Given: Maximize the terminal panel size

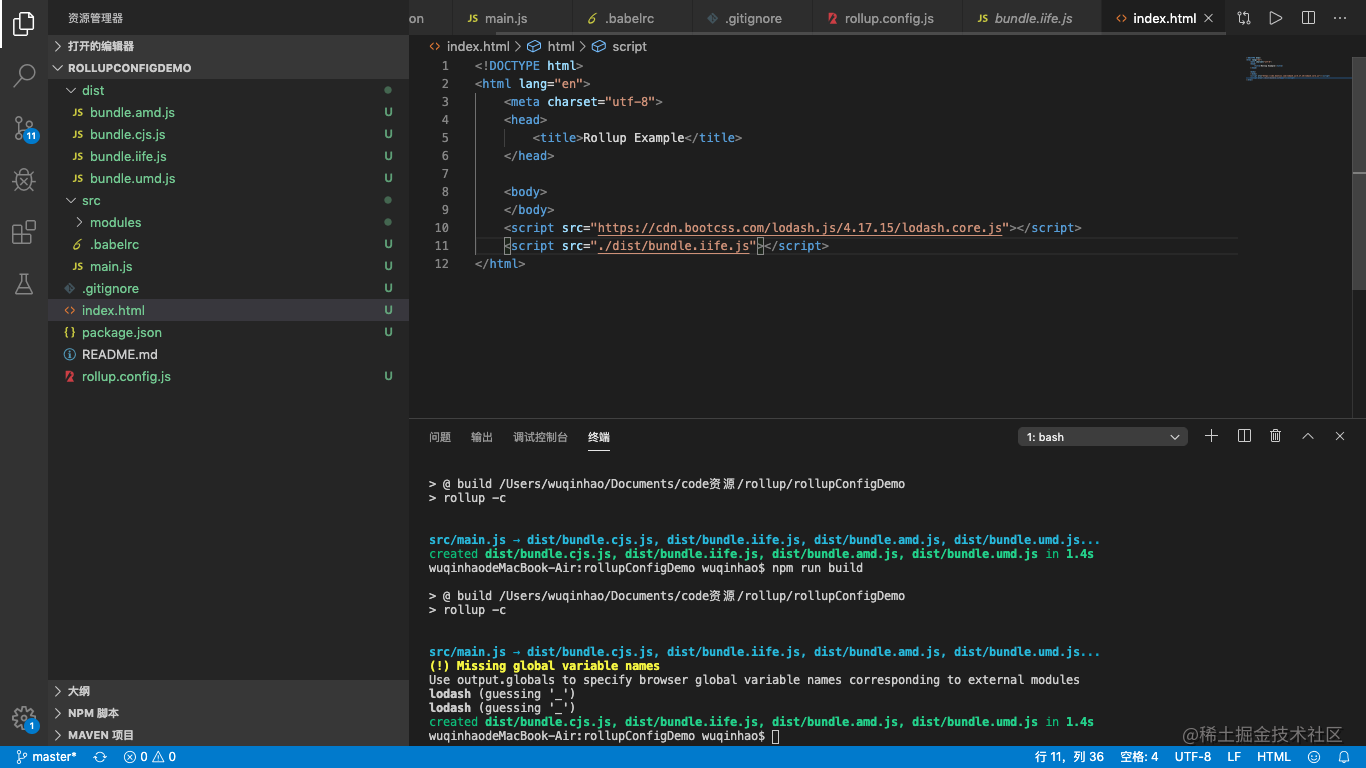Looking at the screenshot, I should (x=1307, y=436).
